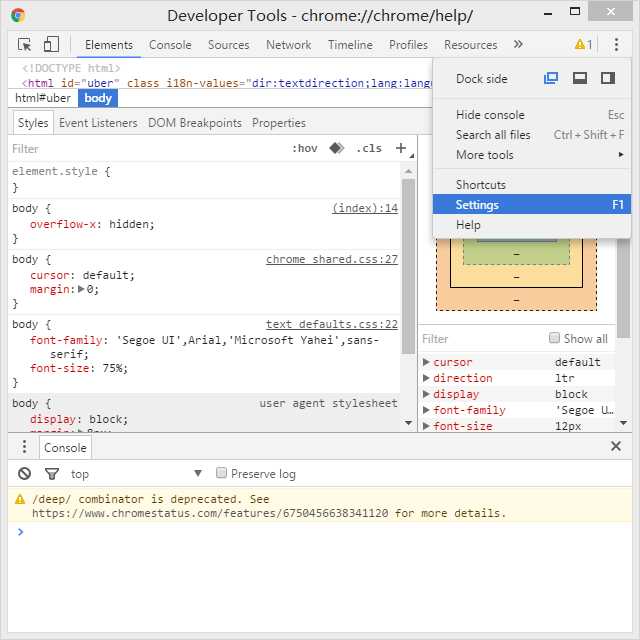Switch to the Timeline tab
This screenshot has width=640, height=640.
coord(350,44)
